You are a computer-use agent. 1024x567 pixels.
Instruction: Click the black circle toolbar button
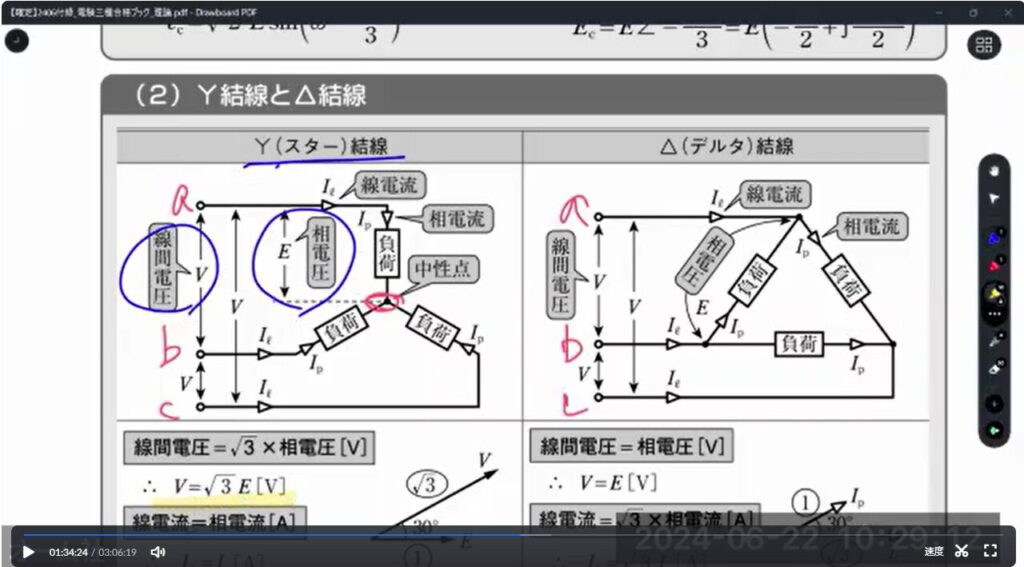coord(994,403)
